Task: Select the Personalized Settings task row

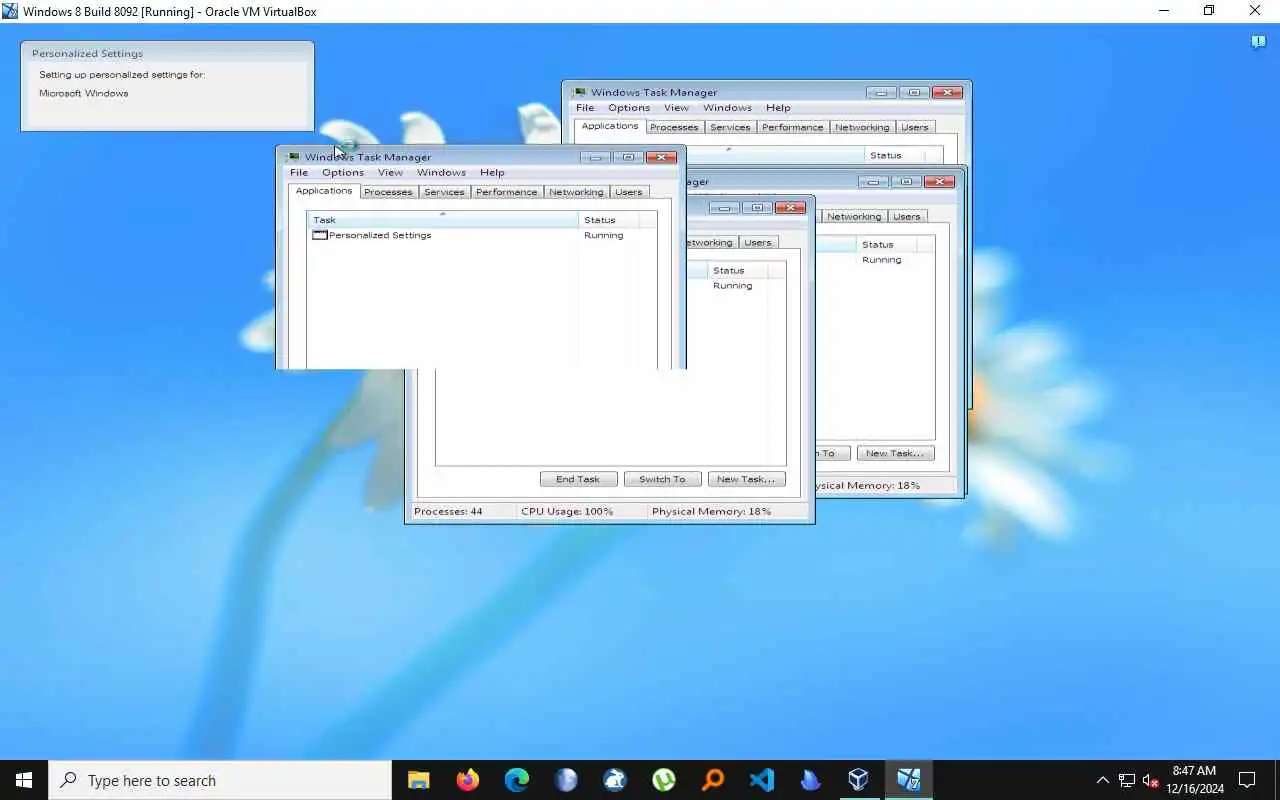Action: [482, 235]
